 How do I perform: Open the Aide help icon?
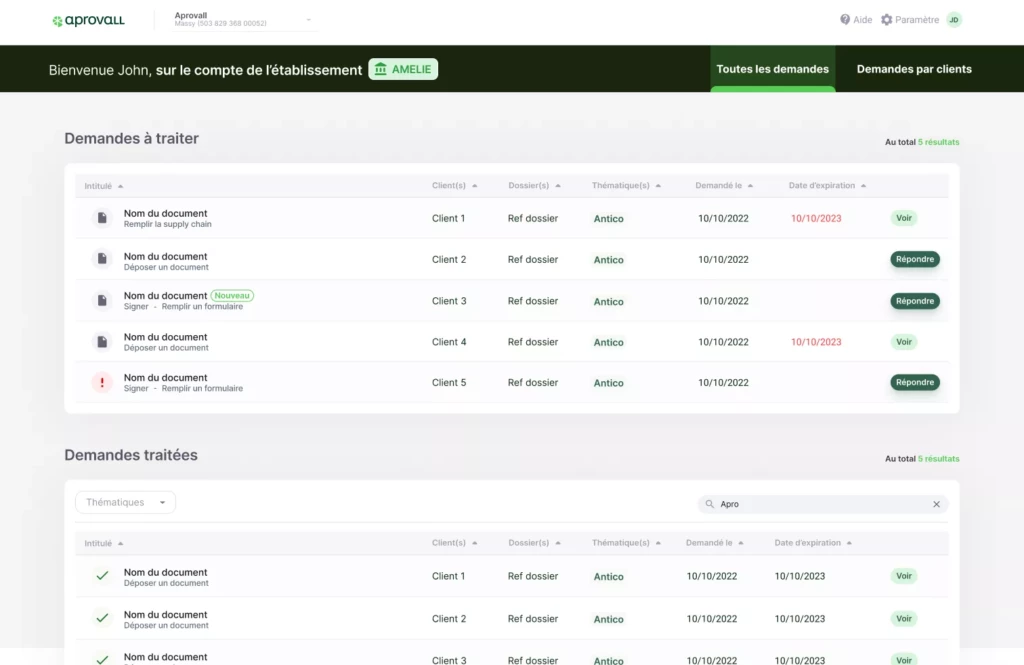click(845, 20)
